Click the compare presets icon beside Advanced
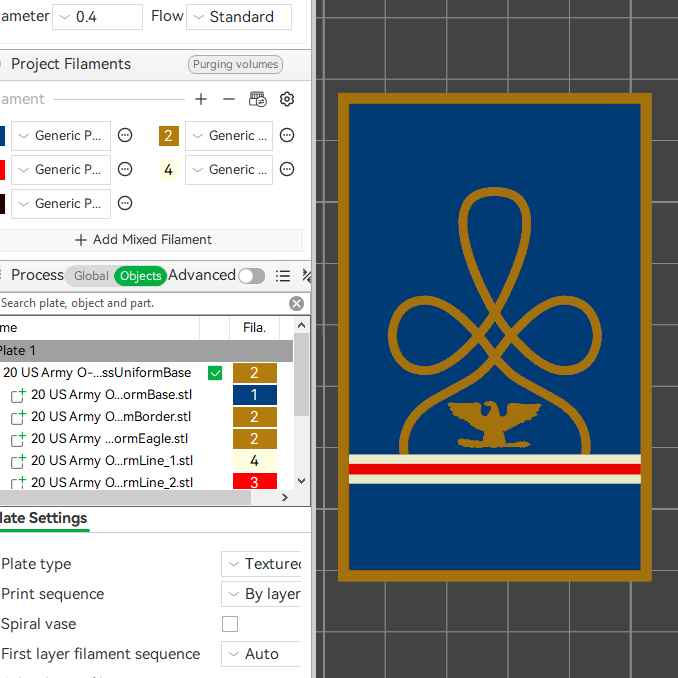The width and height of the screenshot is (678, 678). coord(306,276)
